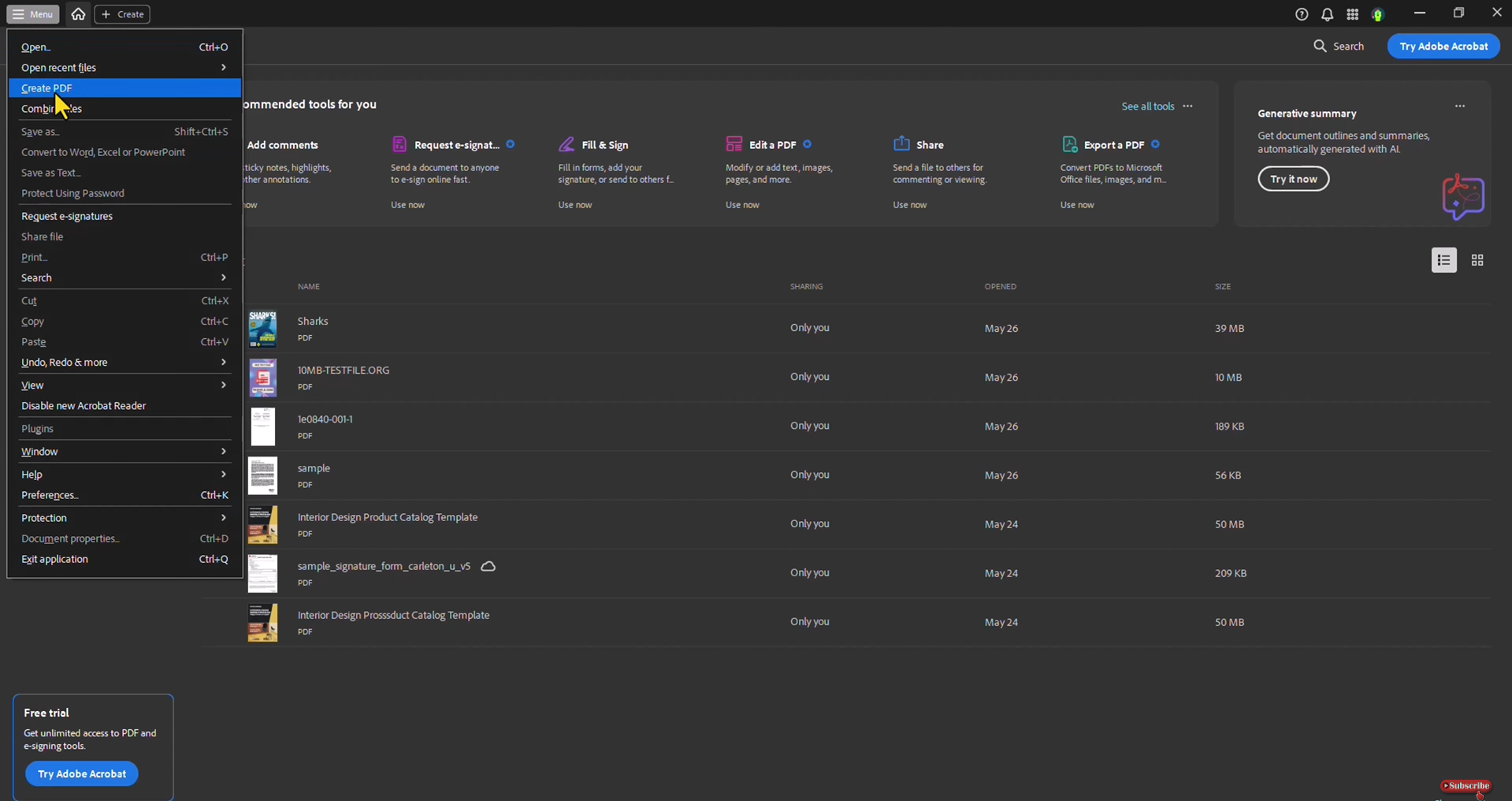
Task: Open options next to See all tools
Action: tap(1187, 106)
